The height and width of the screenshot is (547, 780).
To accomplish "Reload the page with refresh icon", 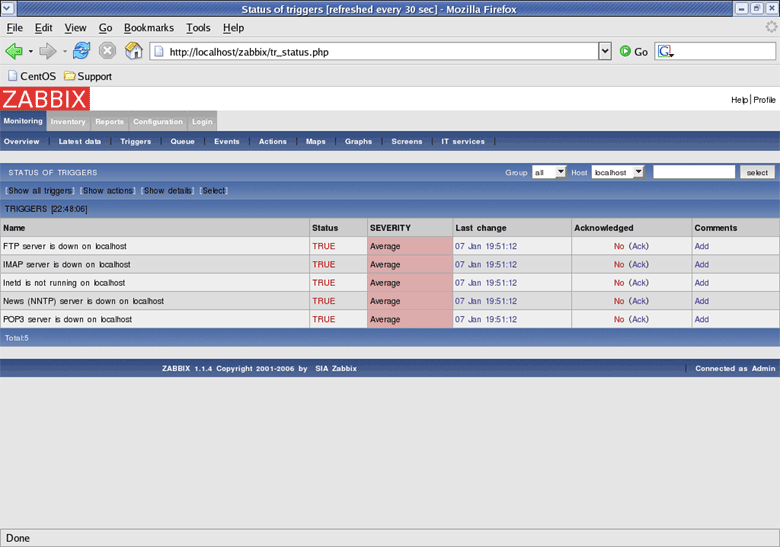I will [x=81, y=51].
